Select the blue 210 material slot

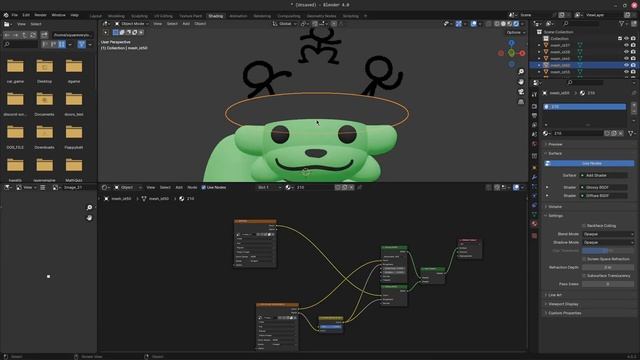pos(584,107)
